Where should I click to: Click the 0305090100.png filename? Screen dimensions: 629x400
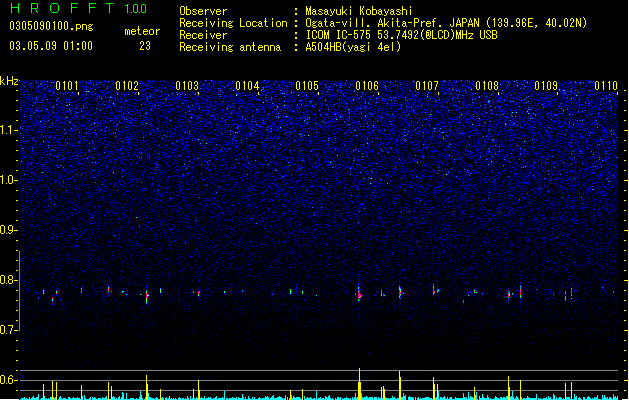pos(51,26)
